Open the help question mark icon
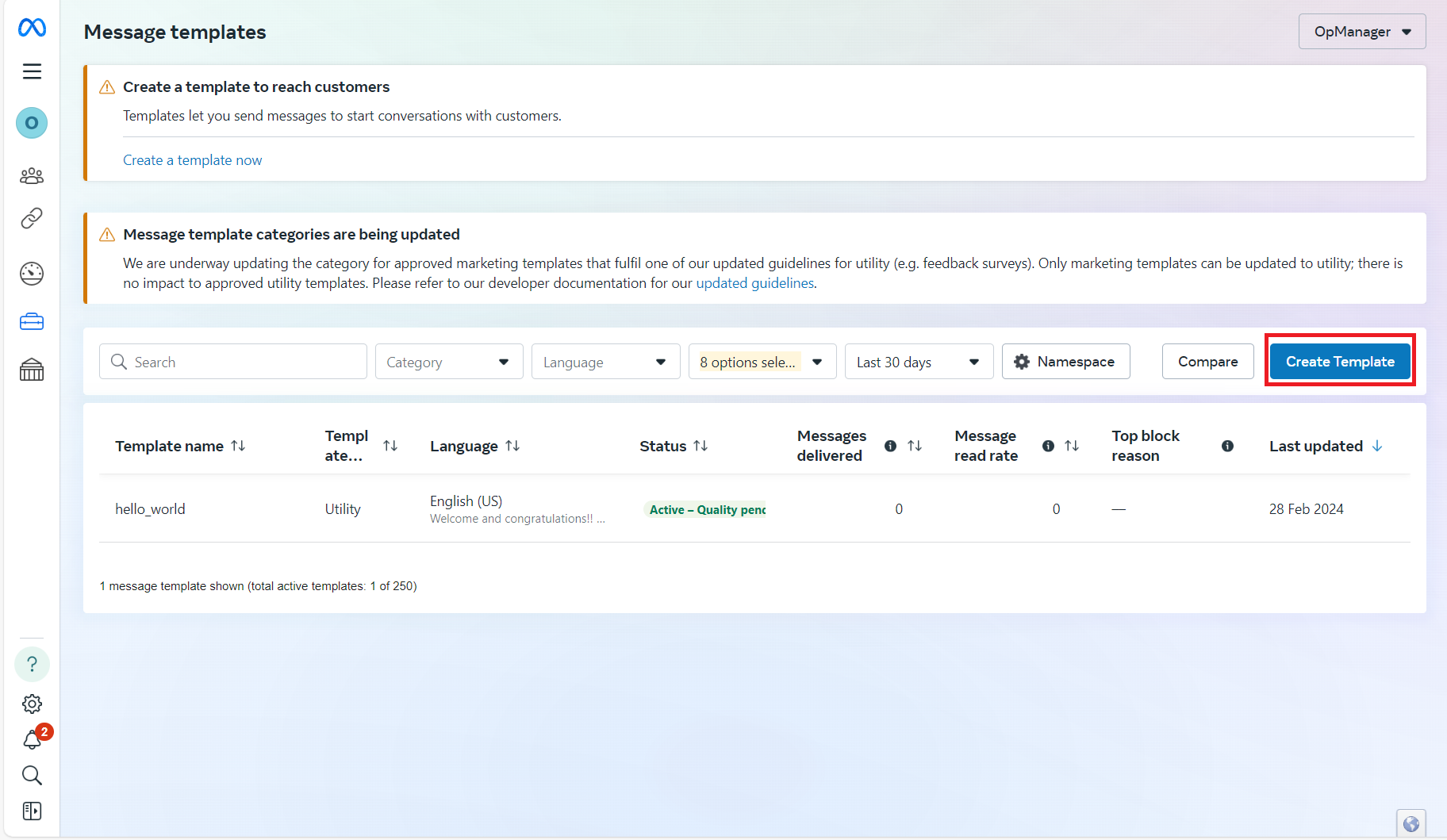 (x=32, y=664)
